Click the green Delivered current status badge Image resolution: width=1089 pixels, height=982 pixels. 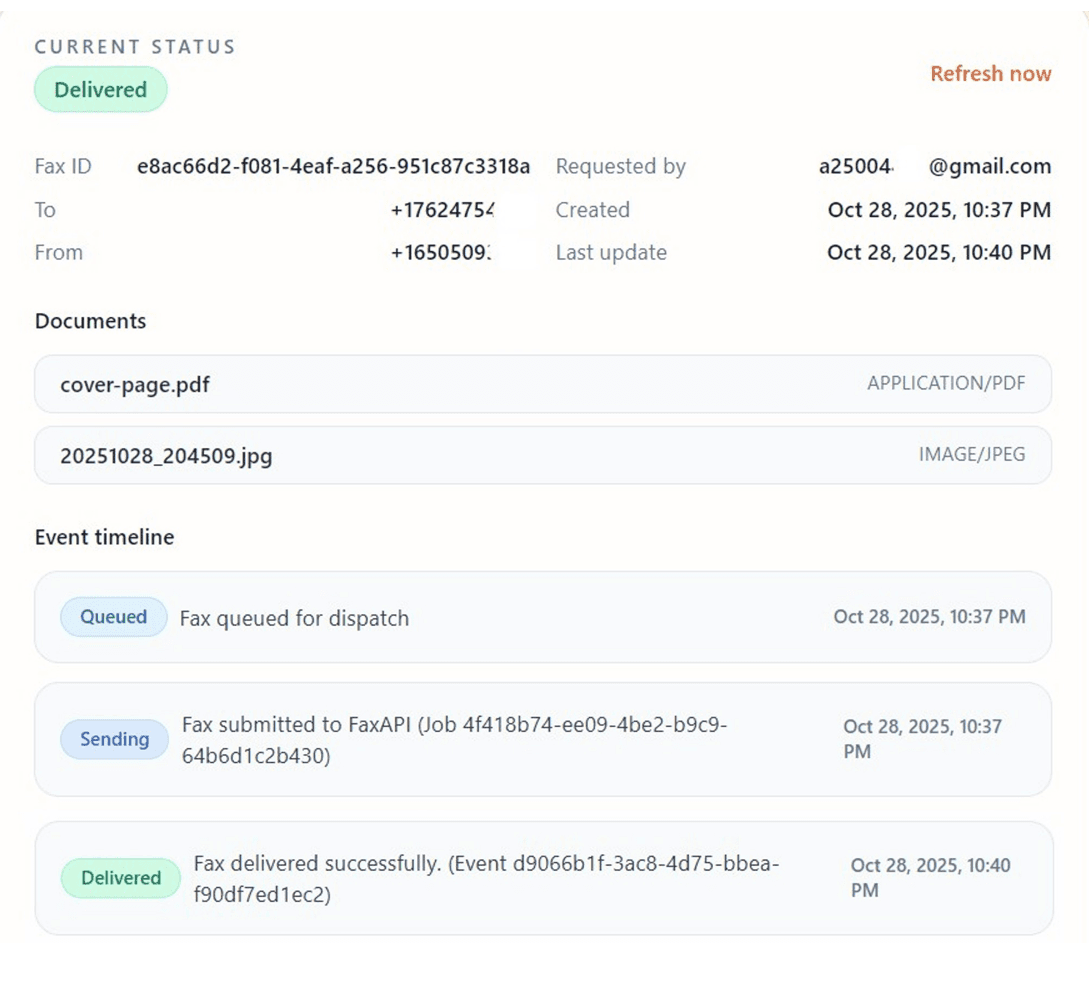[100, 90]
